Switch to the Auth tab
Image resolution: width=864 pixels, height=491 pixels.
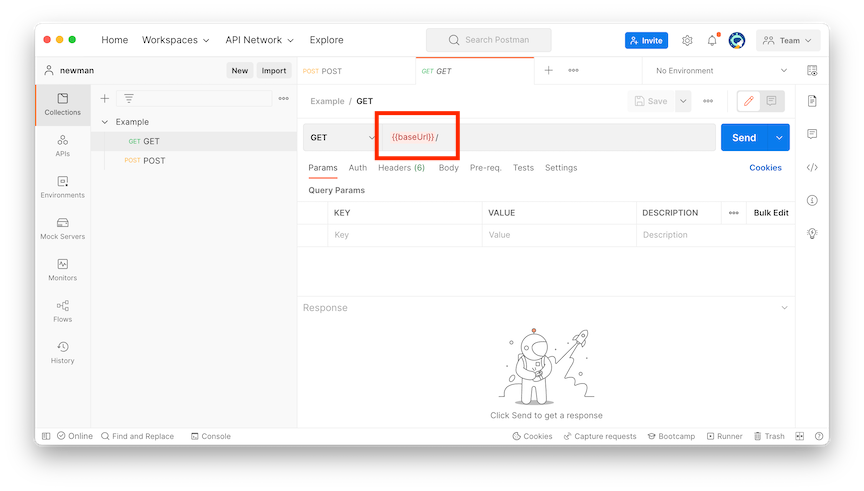tap(358, 168)
